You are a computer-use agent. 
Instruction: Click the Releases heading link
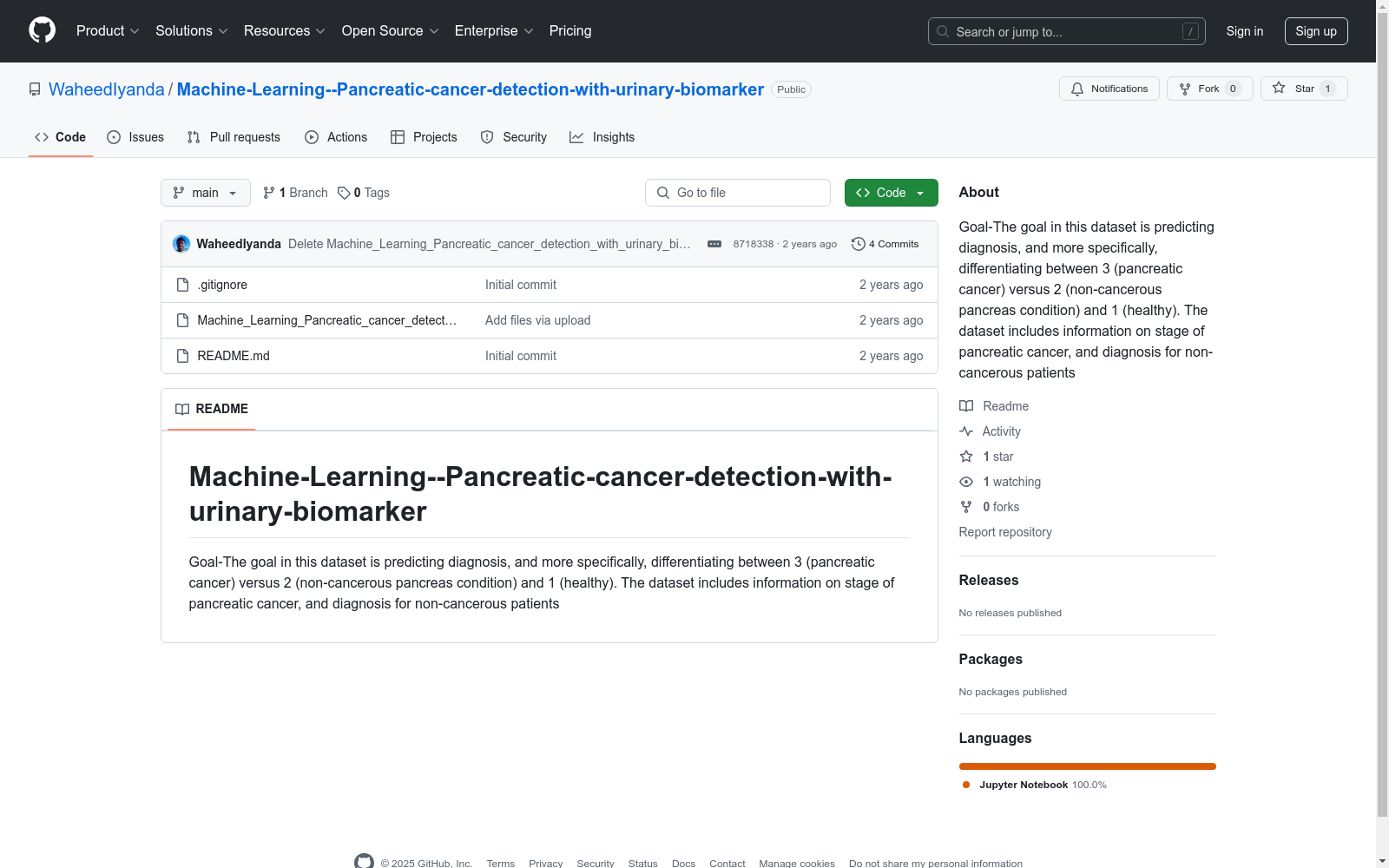(x=989, y=581)
